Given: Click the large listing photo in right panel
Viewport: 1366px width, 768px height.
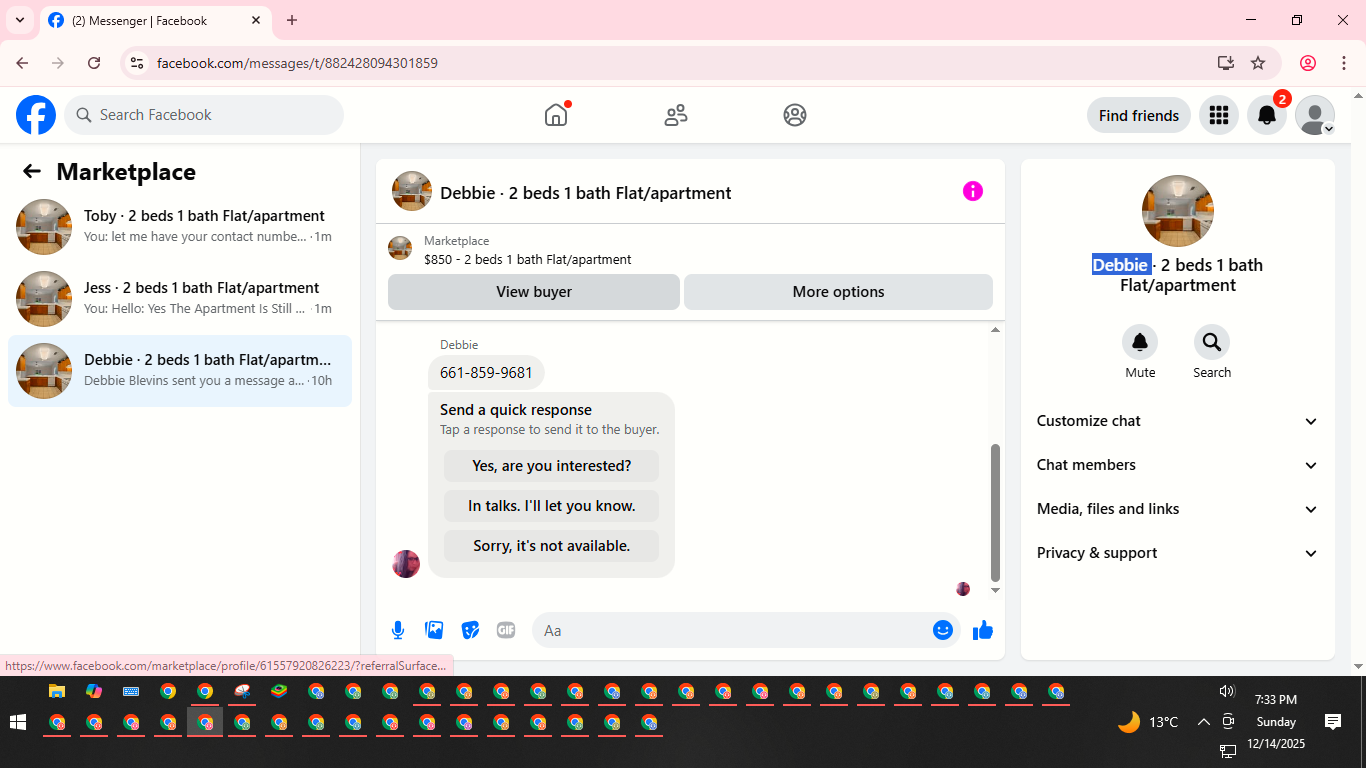Looking at the screenshot, I should point(1178,211).
